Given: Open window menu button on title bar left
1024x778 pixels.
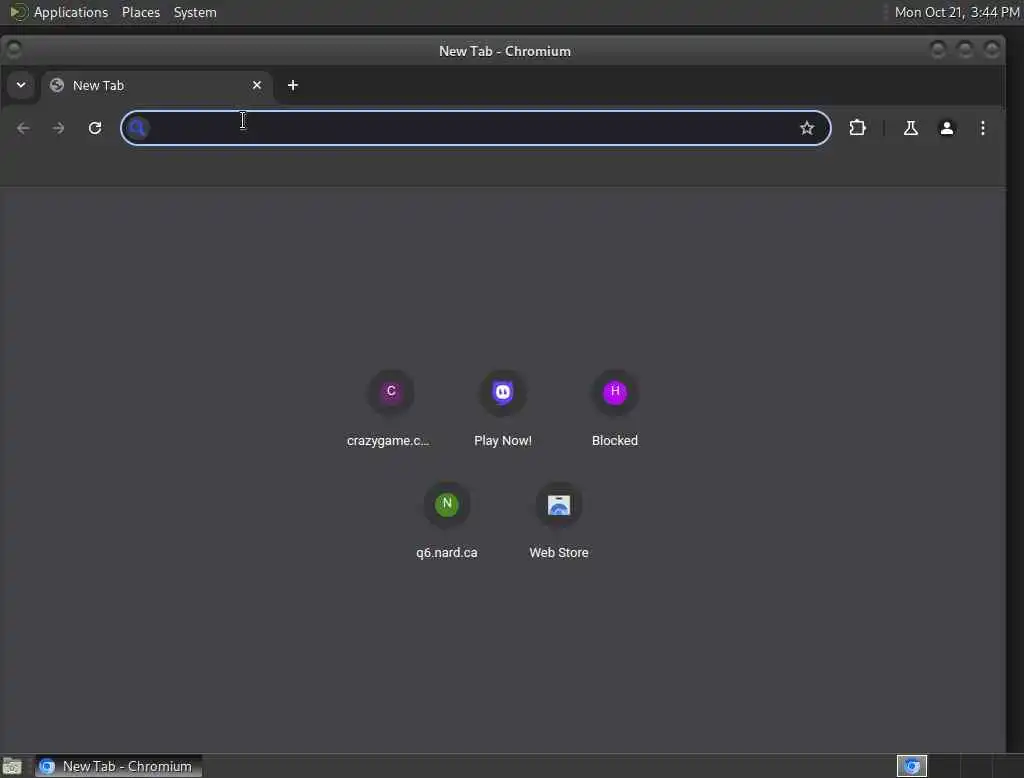Looking at the screenshot, I should [x=14, y=50].
